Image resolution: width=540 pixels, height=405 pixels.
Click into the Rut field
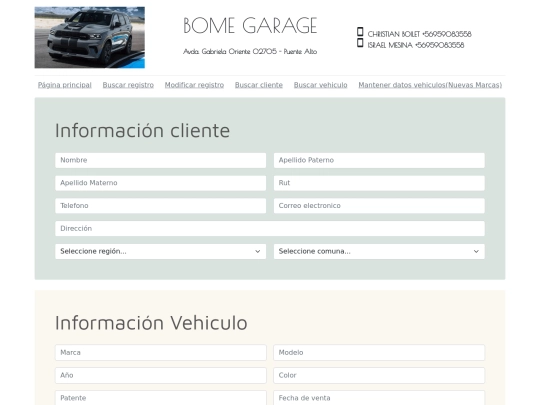coord(379,183)
